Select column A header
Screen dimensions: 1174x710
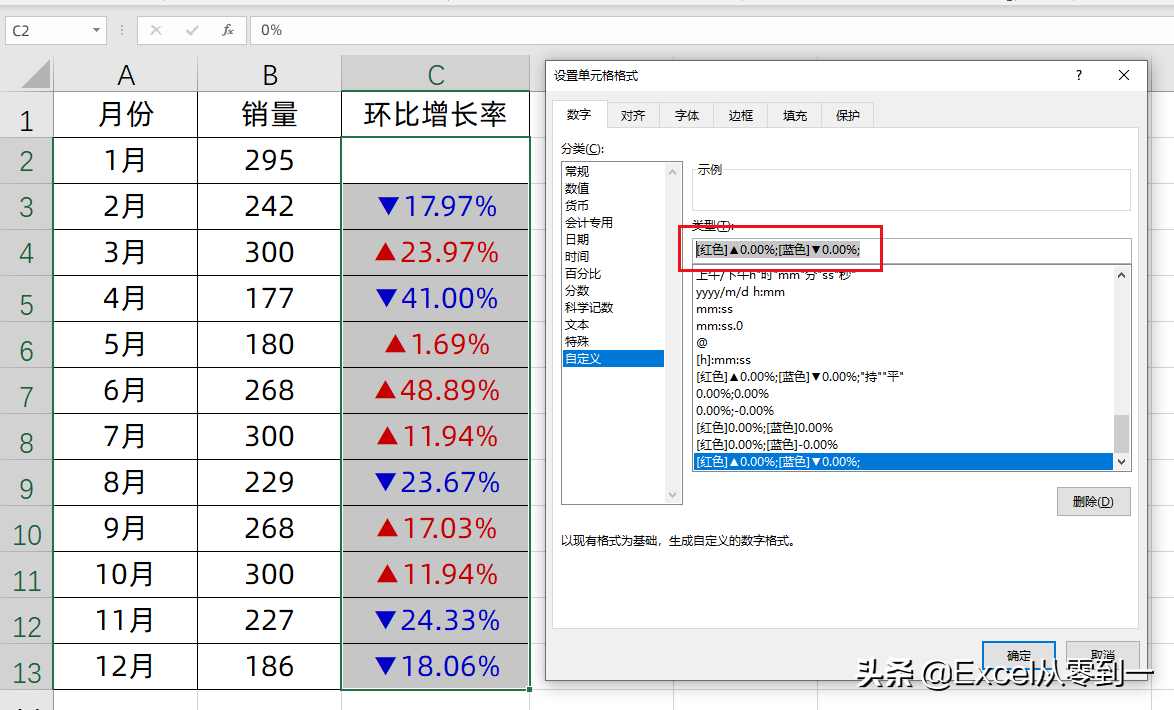click(126, 75)
